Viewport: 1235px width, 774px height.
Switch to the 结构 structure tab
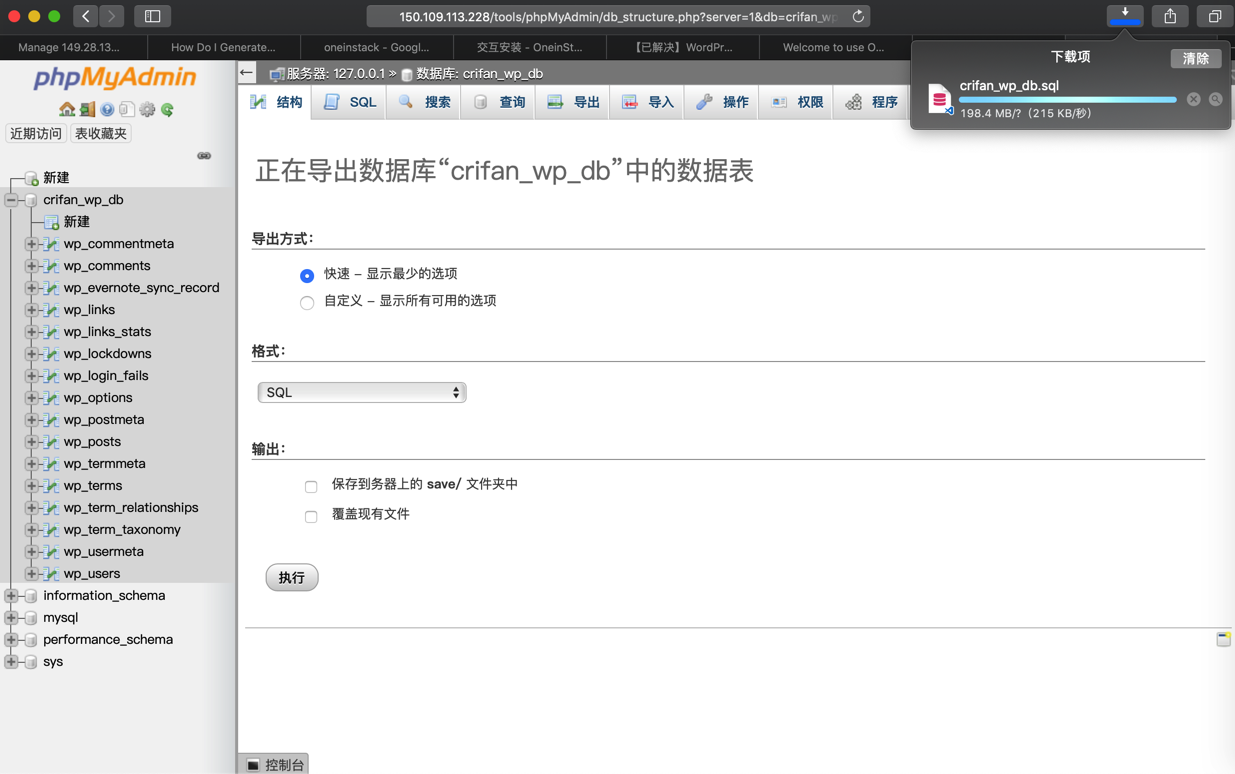(x=277, y=102)
